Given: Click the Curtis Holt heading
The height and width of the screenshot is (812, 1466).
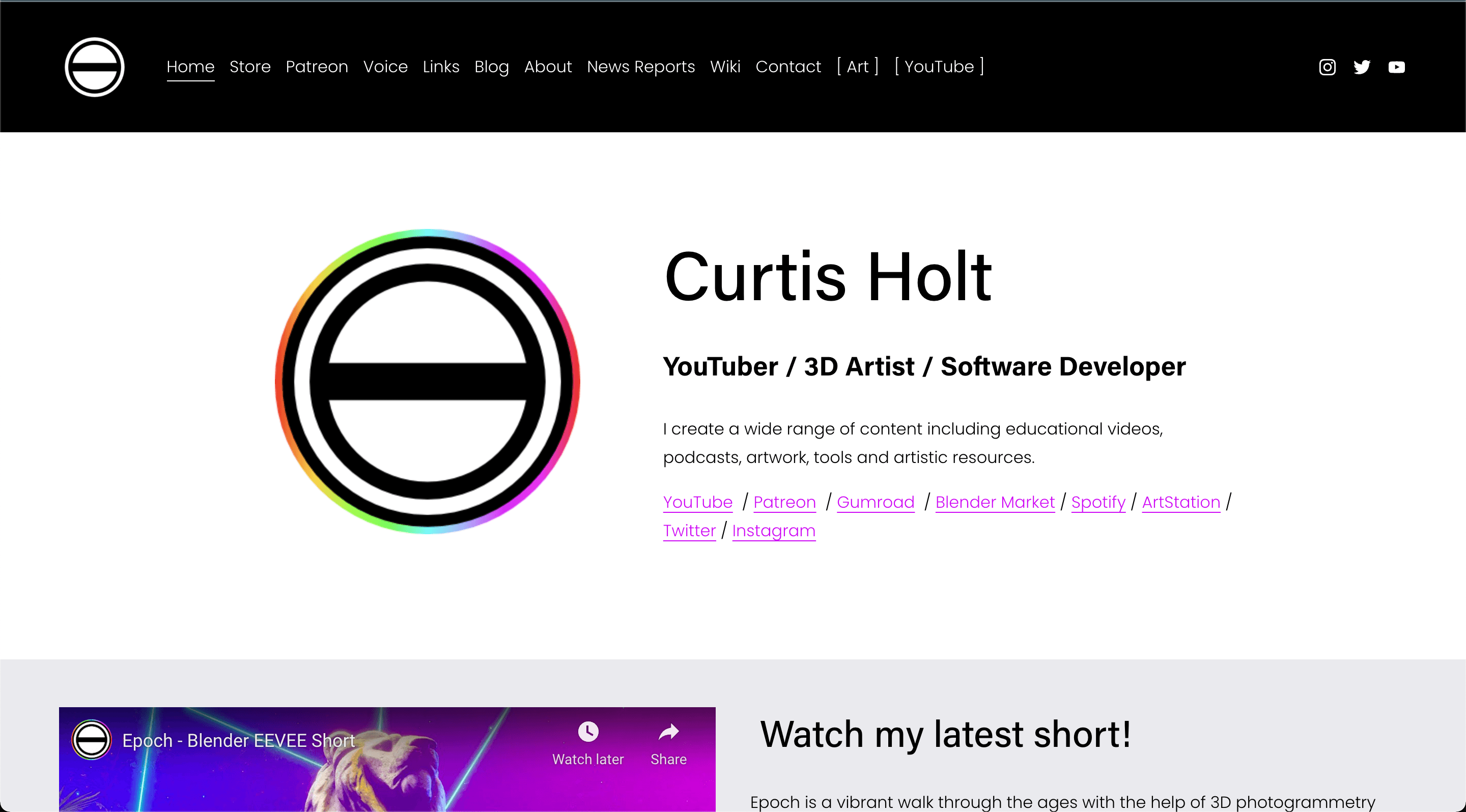Looking at the screenshot, I should [828, 277].
